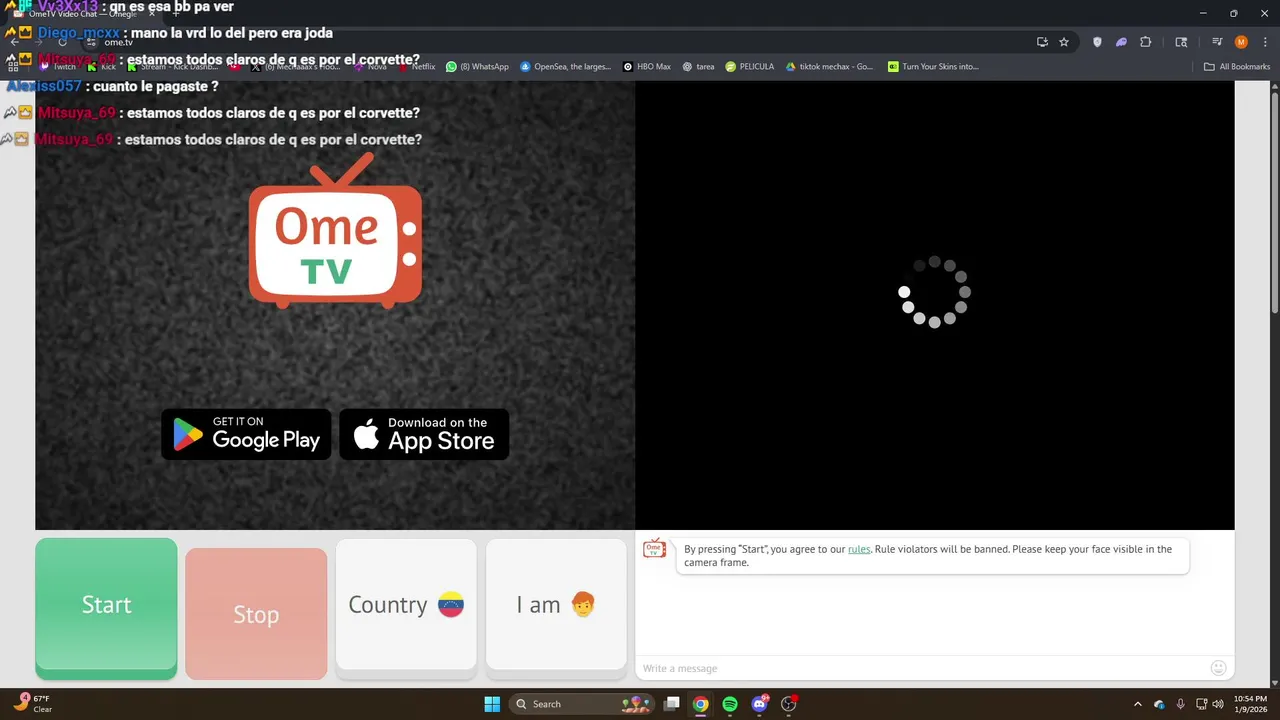Open network settings tray icon
1280x720 pixels.
[x=1200, y=704]
